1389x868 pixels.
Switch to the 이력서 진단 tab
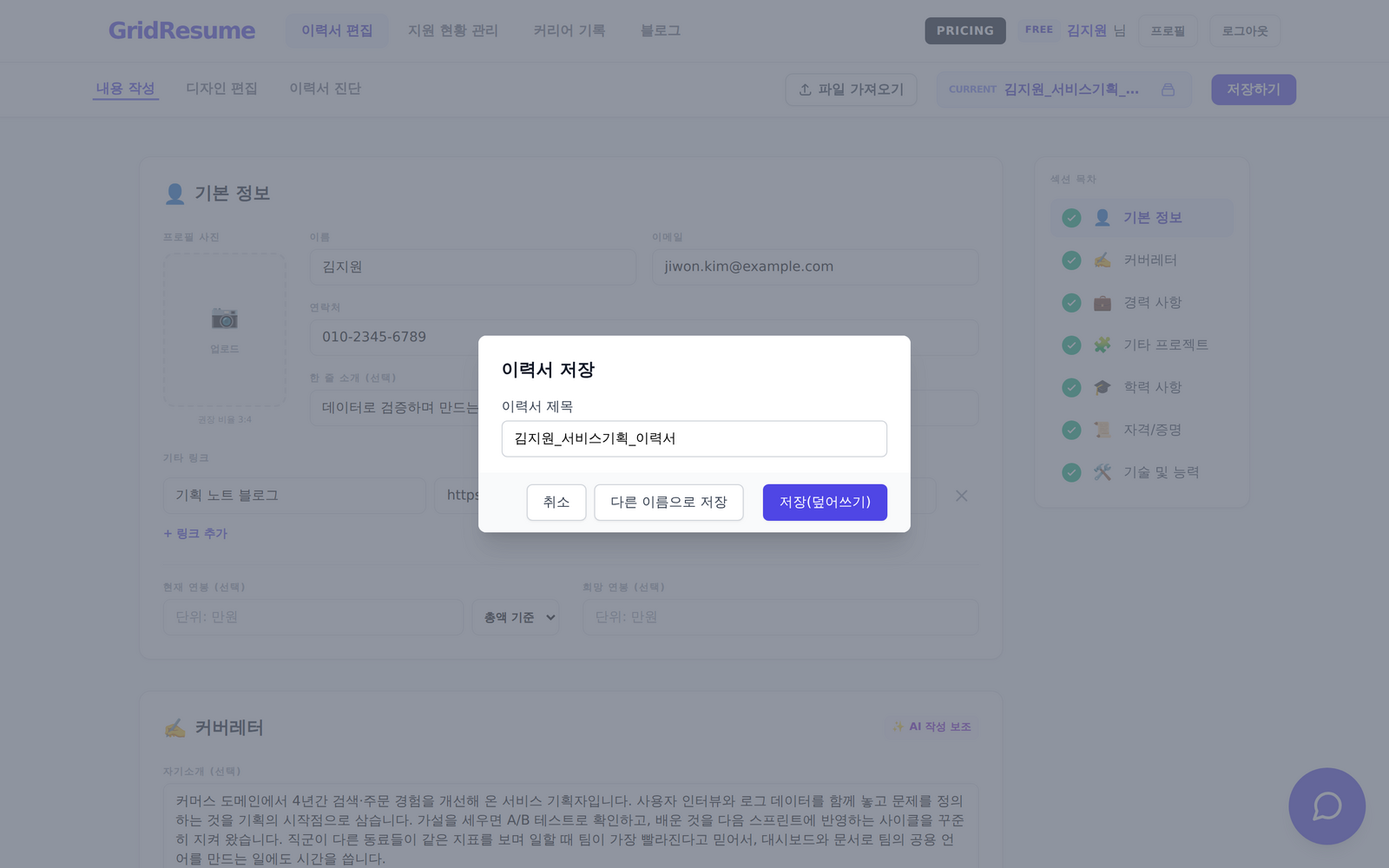click(x=325, y=89)
